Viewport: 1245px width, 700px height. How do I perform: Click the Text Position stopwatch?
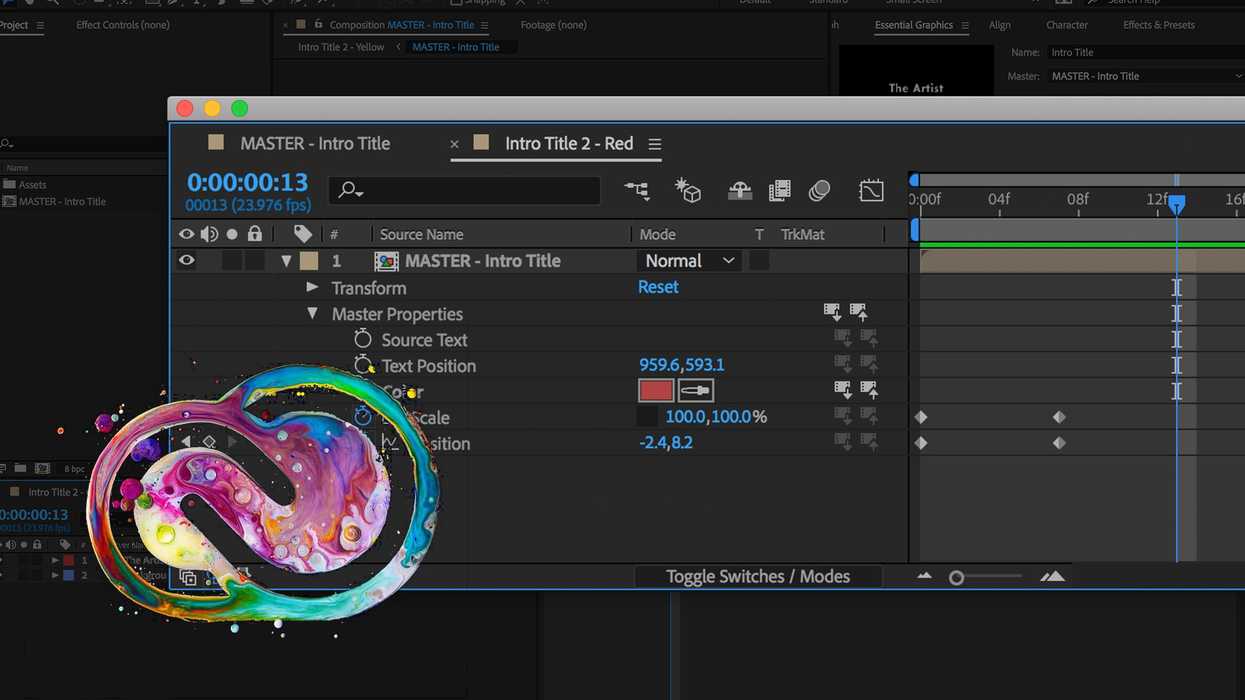[363, 365]
